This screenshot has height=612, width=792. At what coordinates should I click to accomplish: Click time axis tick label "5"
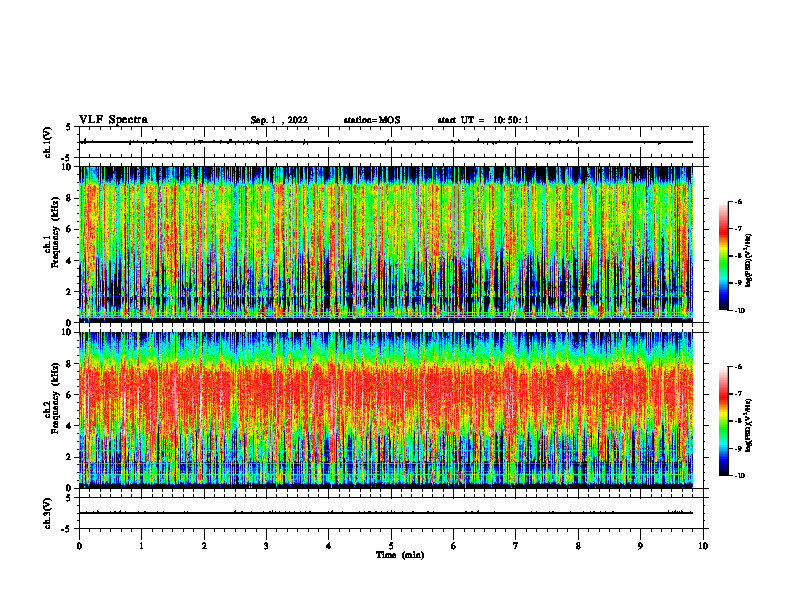coord(391,546)
